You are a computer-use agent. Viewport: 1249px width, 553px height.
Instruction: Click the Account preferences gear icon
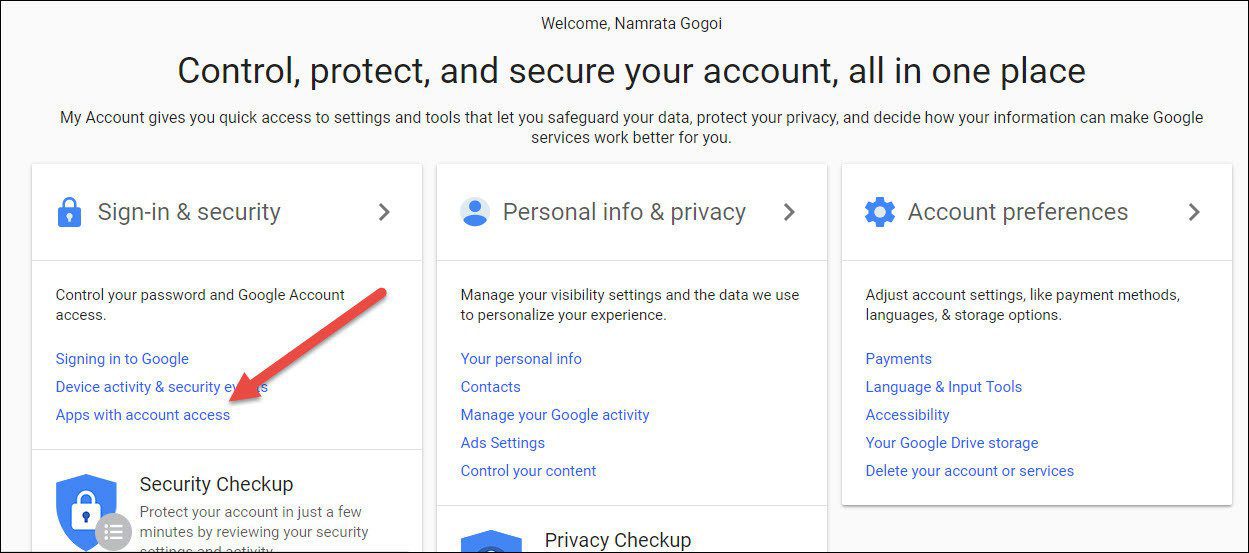point(880,212)
